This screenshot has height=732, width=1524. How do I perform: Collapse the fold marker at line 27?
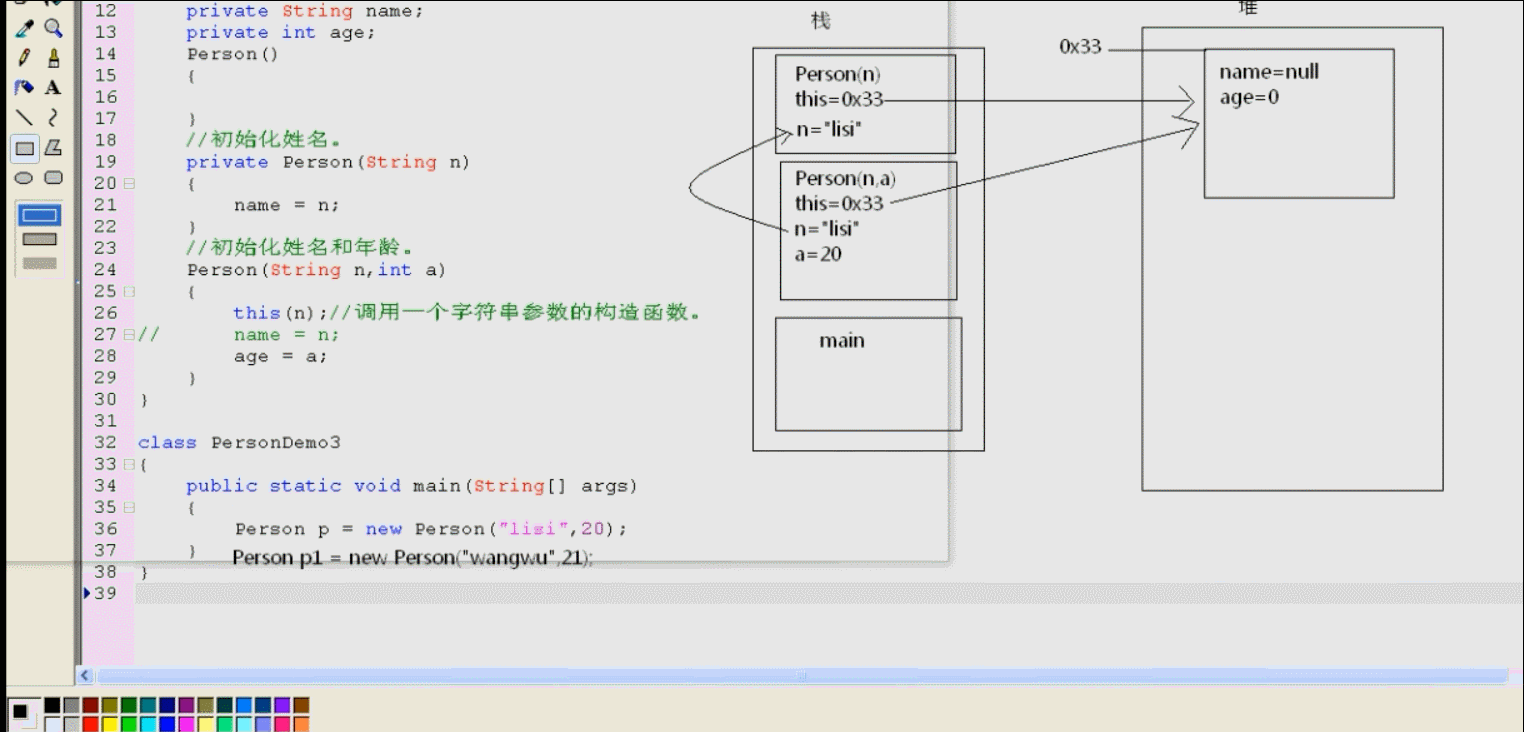[128, 335]
